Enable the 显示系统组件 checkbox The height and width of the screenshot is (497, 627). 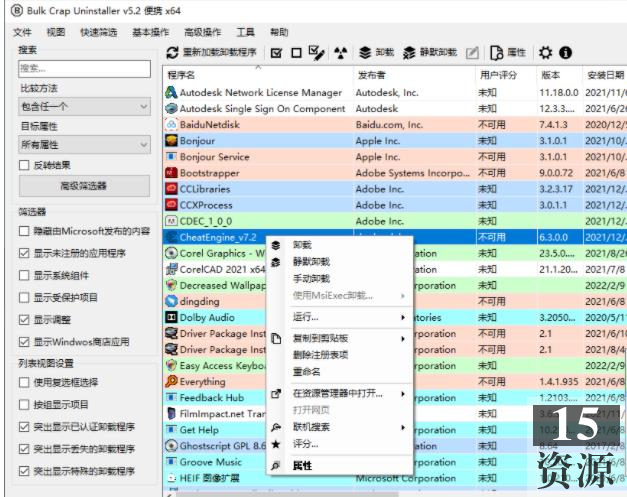coord(24,275)
